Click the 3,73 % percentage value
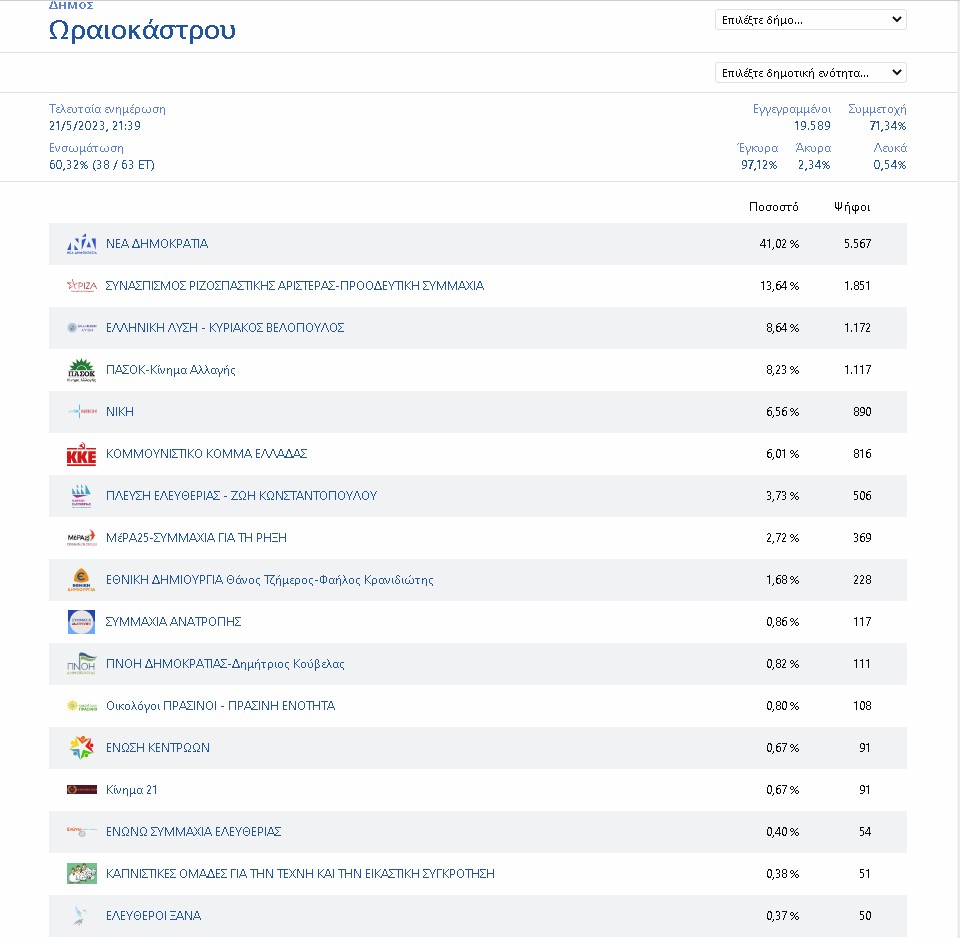Viewport: 960px width, 938px height. coord(782,496)
